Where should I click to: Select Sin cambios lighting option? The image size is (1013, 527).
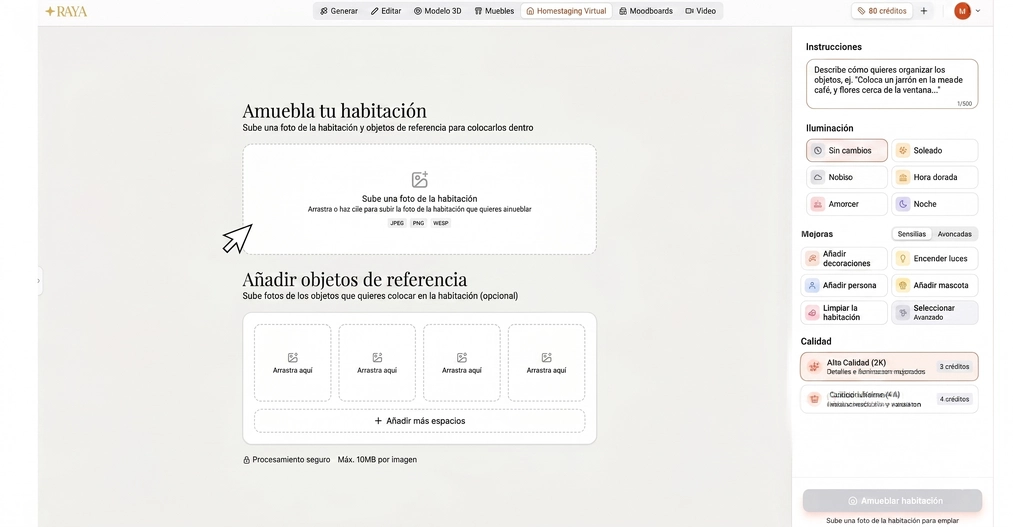coord(846,150)
